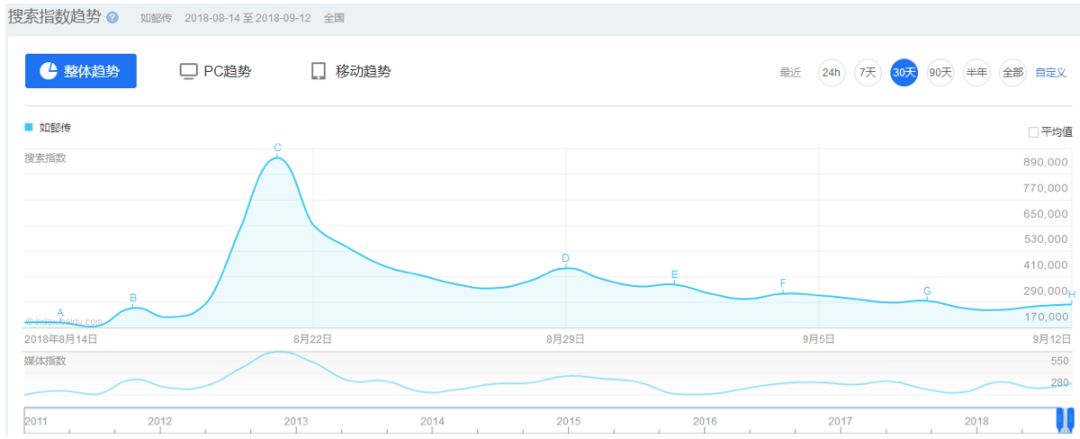Screen dimensions: 1080x439
Task: Click news marker D on the chart
Action: click(565, 258)
